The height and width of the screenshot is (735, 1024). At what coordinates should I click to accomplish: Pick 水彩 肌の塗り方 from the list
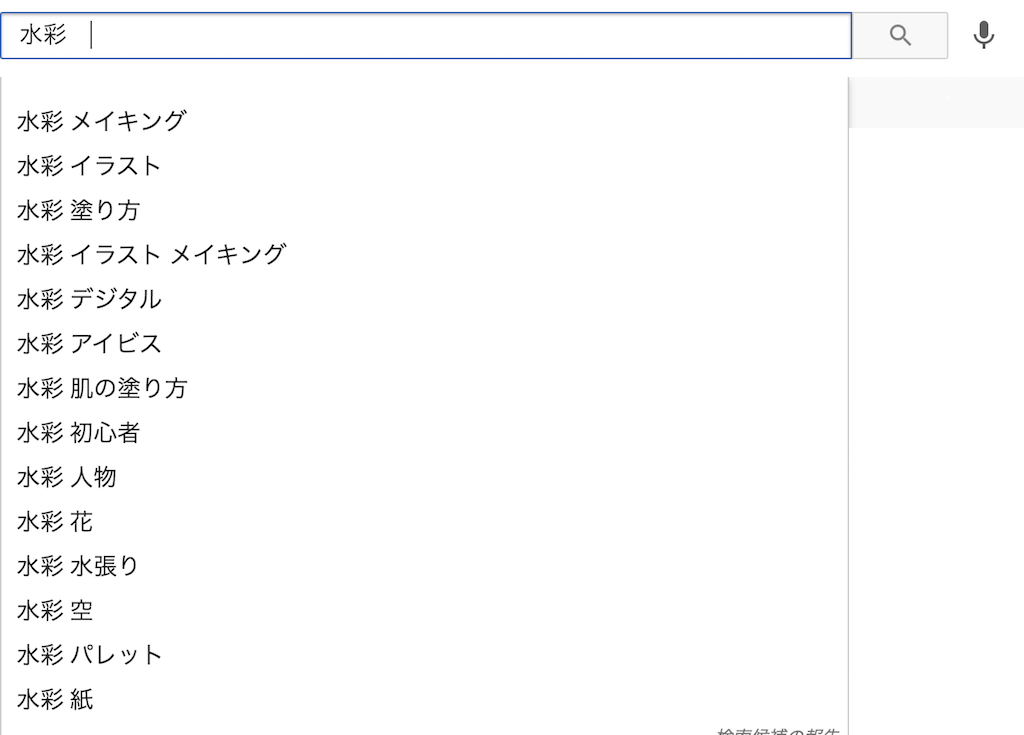pyautogui.click(x=102, y=388)
